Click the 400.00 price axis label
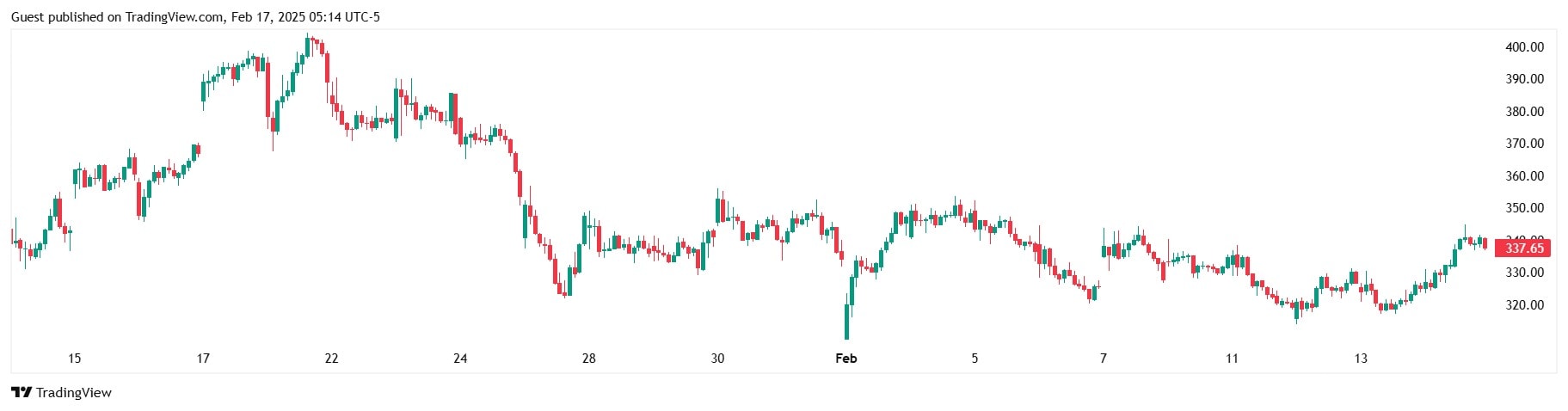 (x=1524, y=47)
